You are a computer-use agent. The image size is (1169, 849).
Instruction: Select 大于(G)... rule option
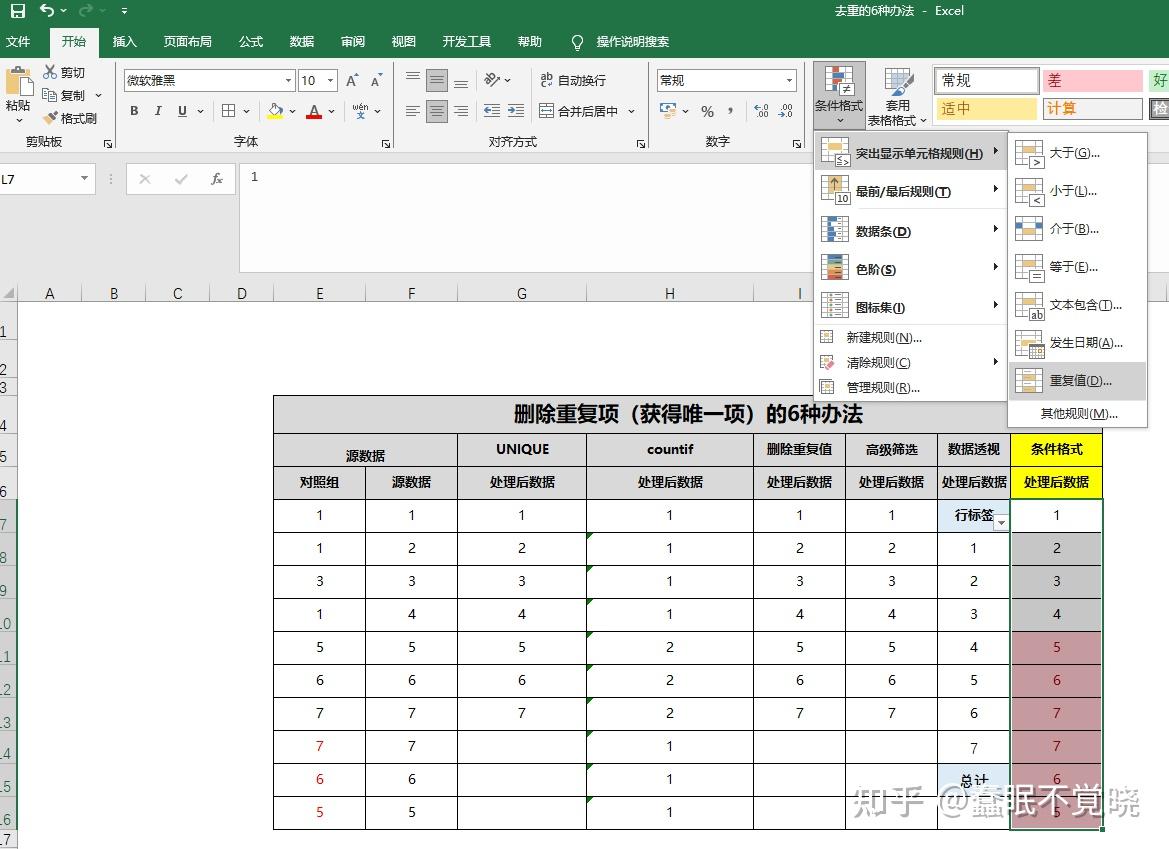click(x=1077, y=153)
